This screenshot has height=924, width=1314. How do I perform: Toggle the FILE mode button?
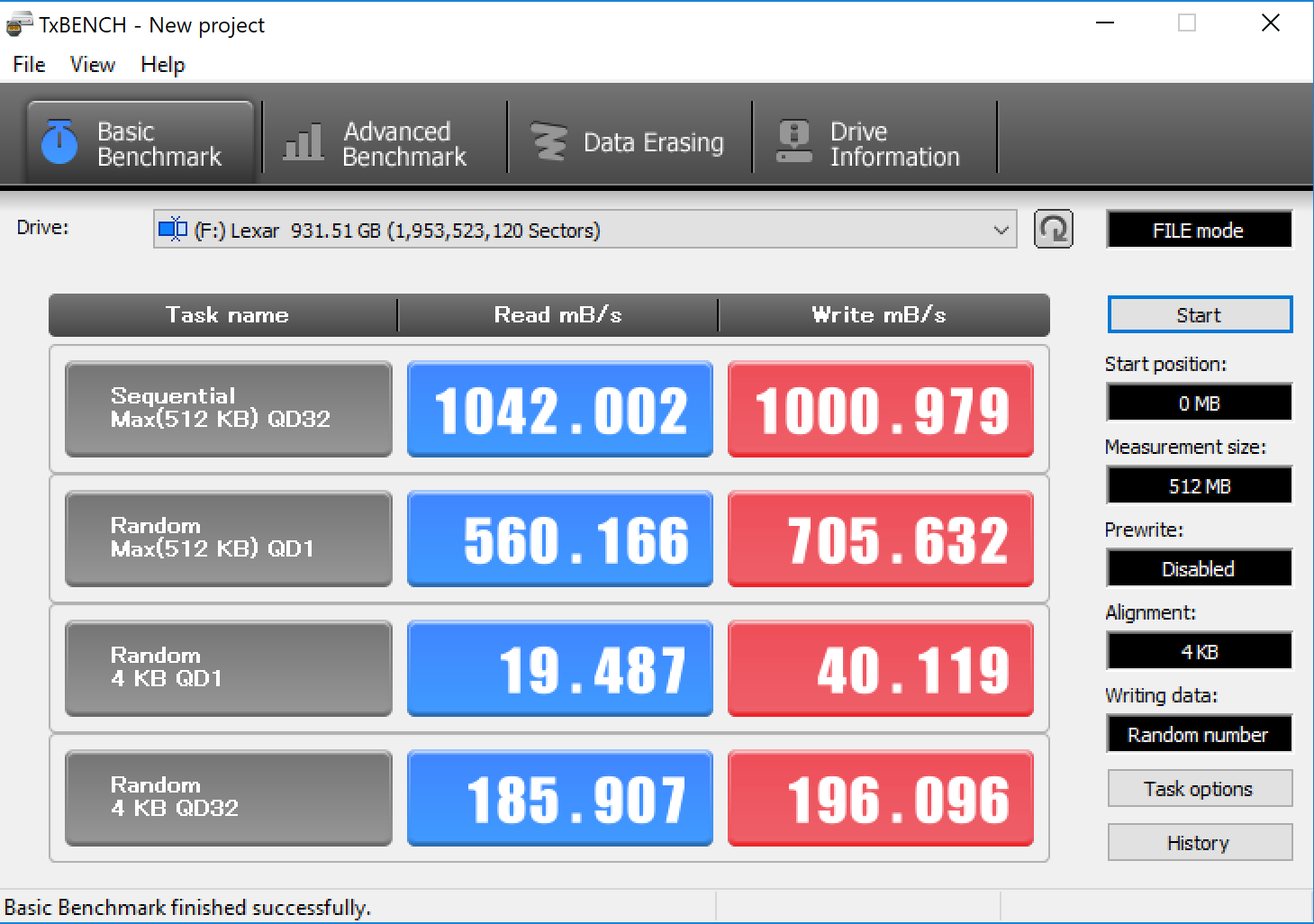click(x=1199, y=231)
